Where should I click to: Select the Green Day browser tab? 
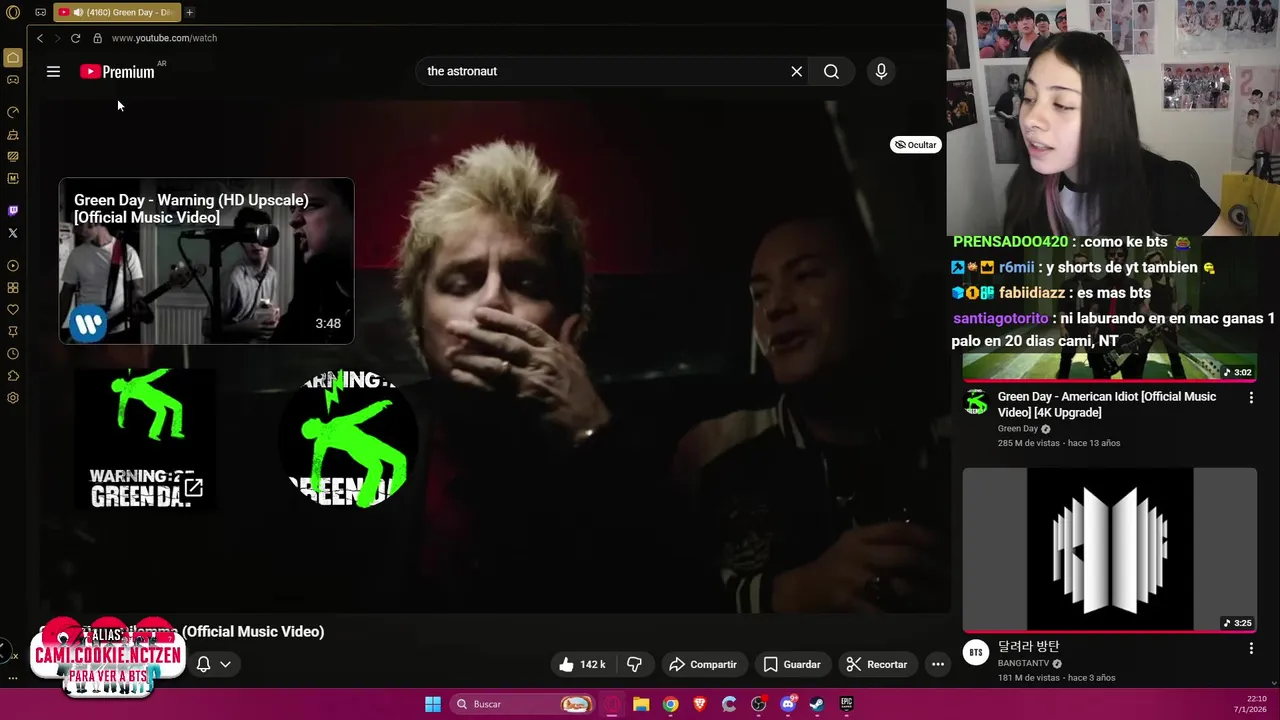coord(116,12)
